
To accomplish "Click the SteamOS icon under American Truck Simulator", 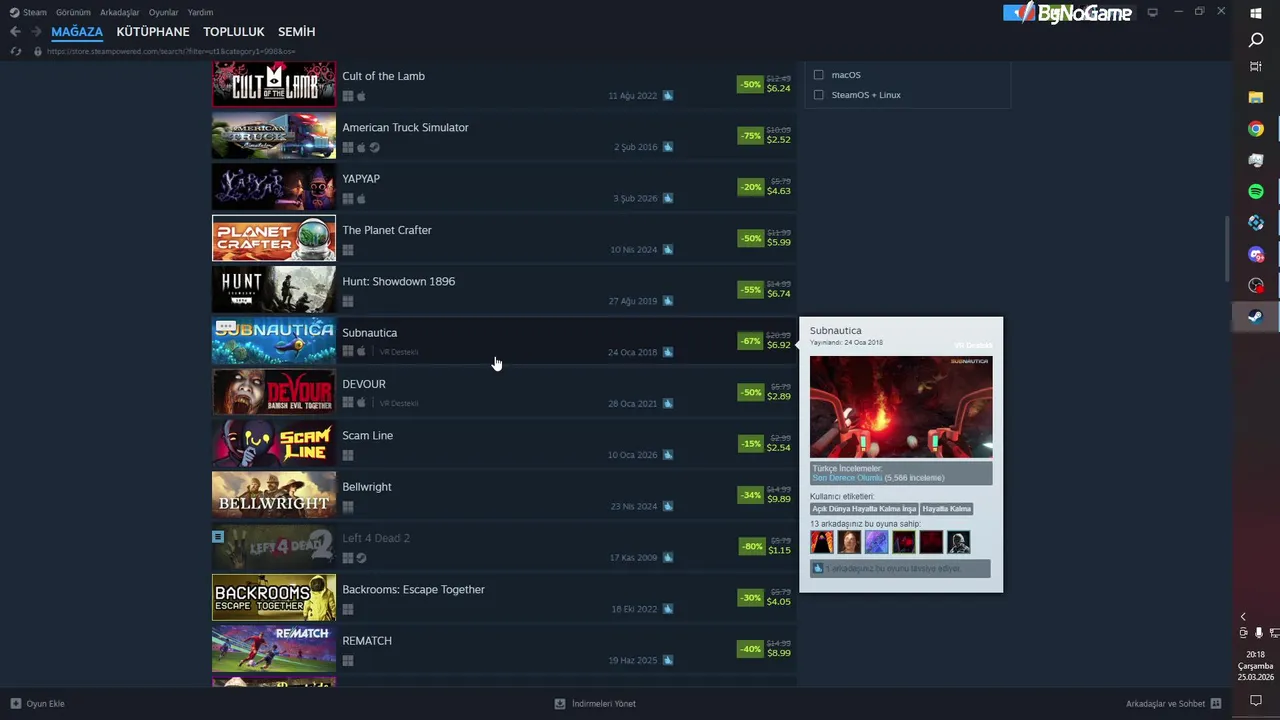I will 374,148.
